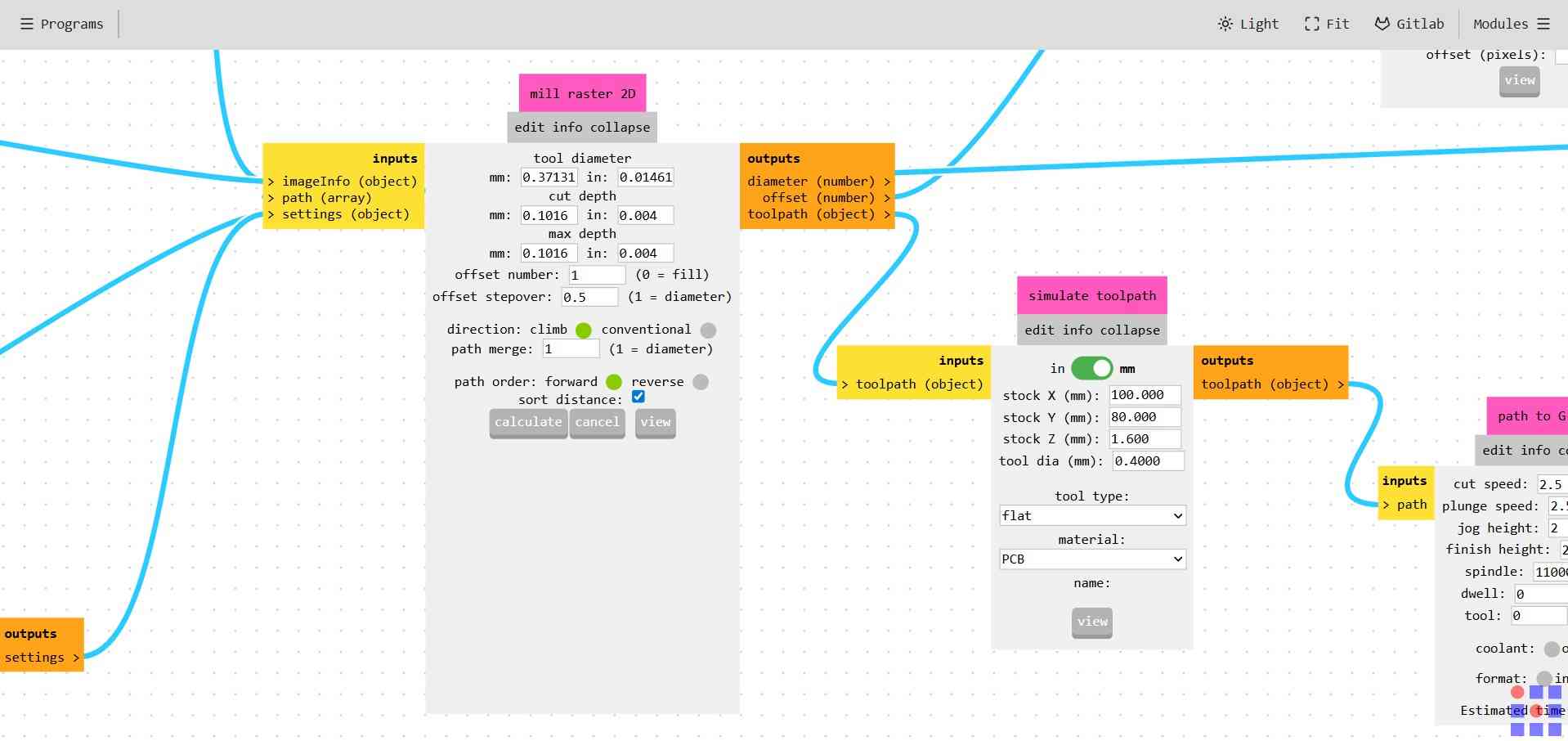
Task: Select the imageInfo (object) input port
Action: tap(343, 181)
